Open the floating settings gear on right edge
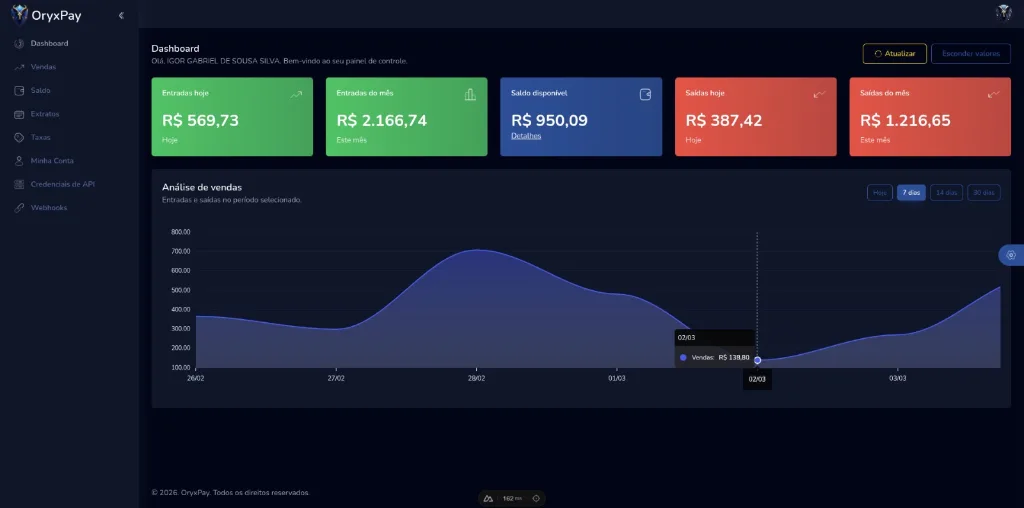1024x508 pixels. (x=1012, y=255)
